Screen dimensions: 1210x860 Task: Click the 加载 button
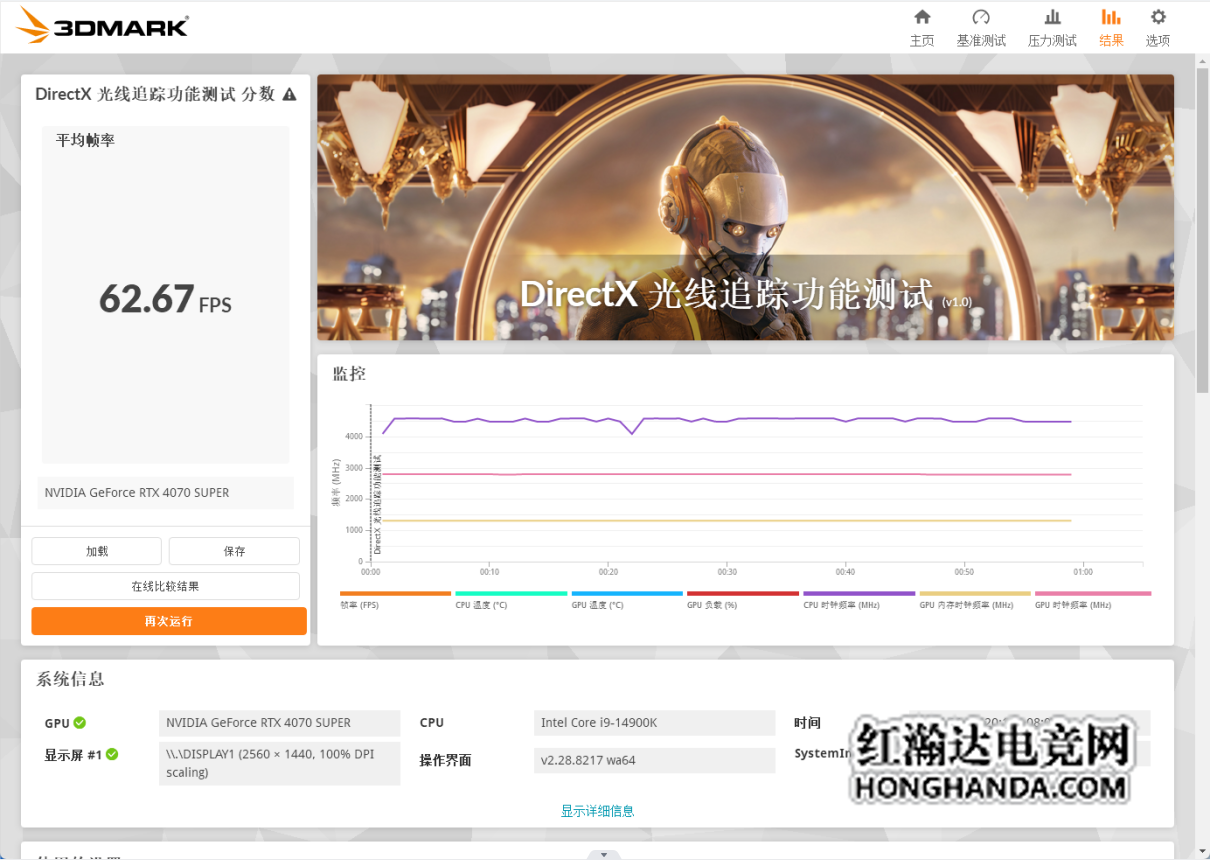96,551
